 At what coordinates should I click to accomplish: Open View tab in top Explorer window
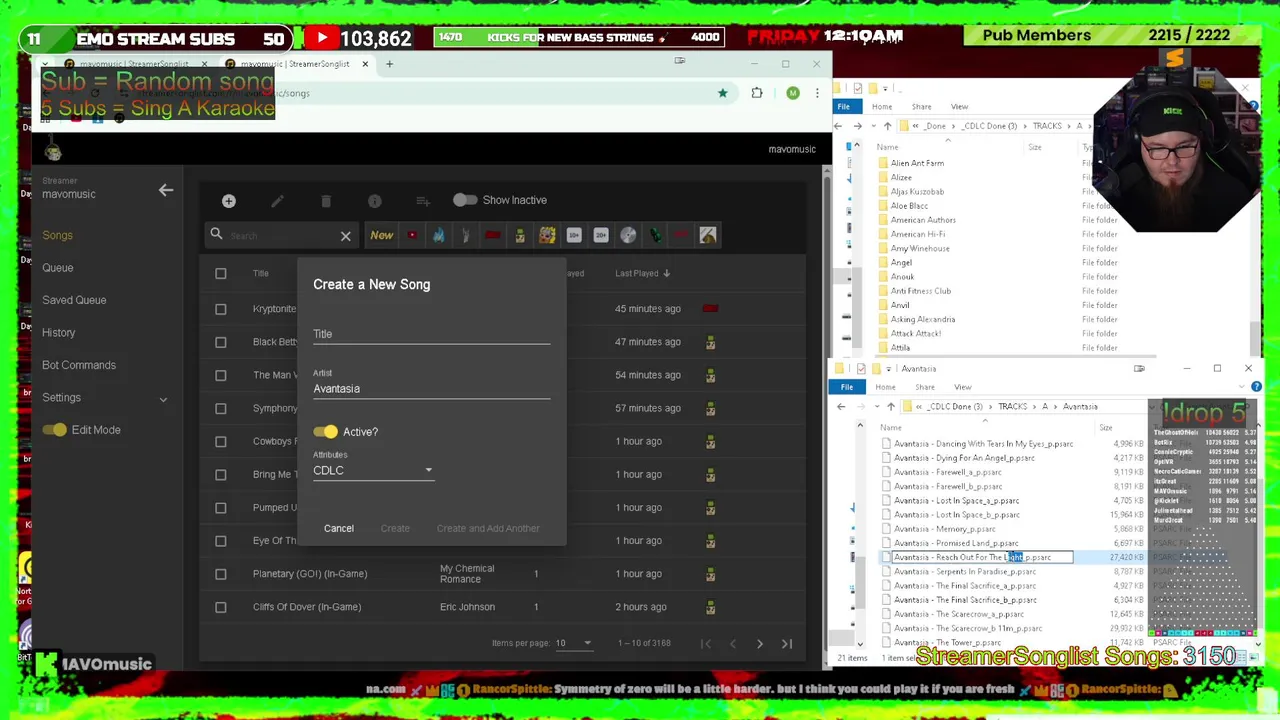click(x=959, y=107)
